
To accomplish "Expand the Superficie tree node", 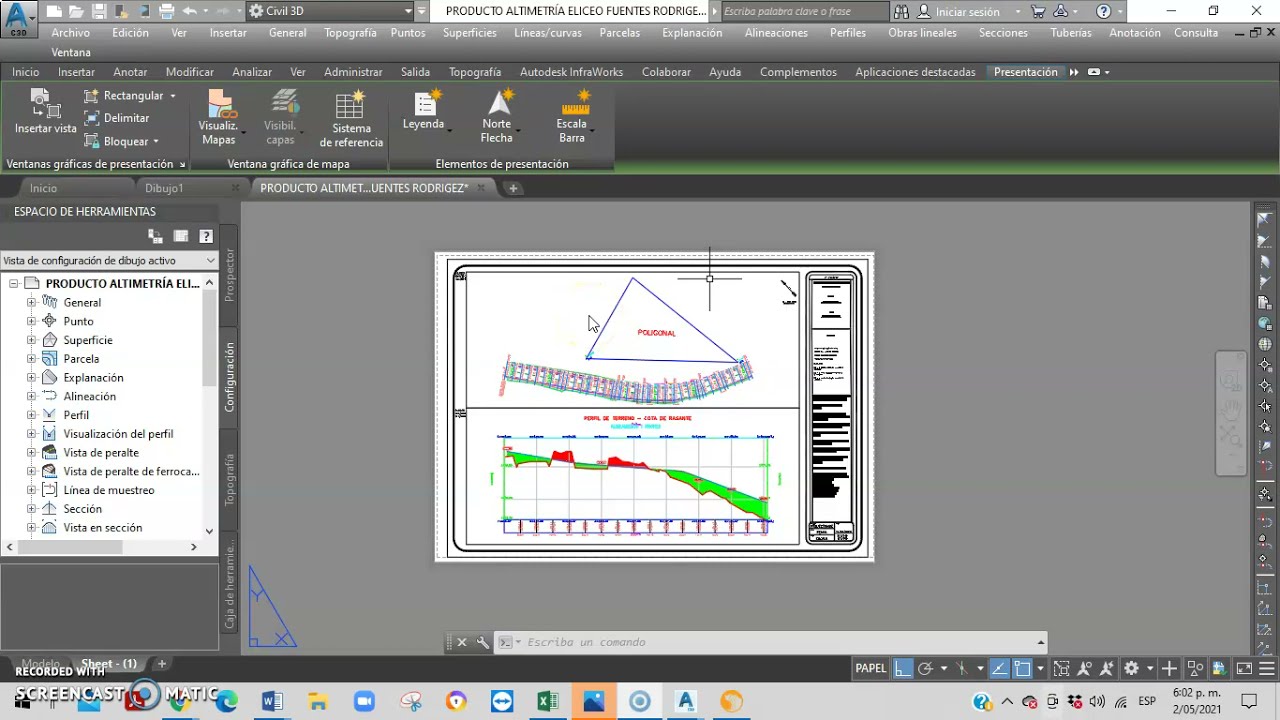I will coord(31,340).
